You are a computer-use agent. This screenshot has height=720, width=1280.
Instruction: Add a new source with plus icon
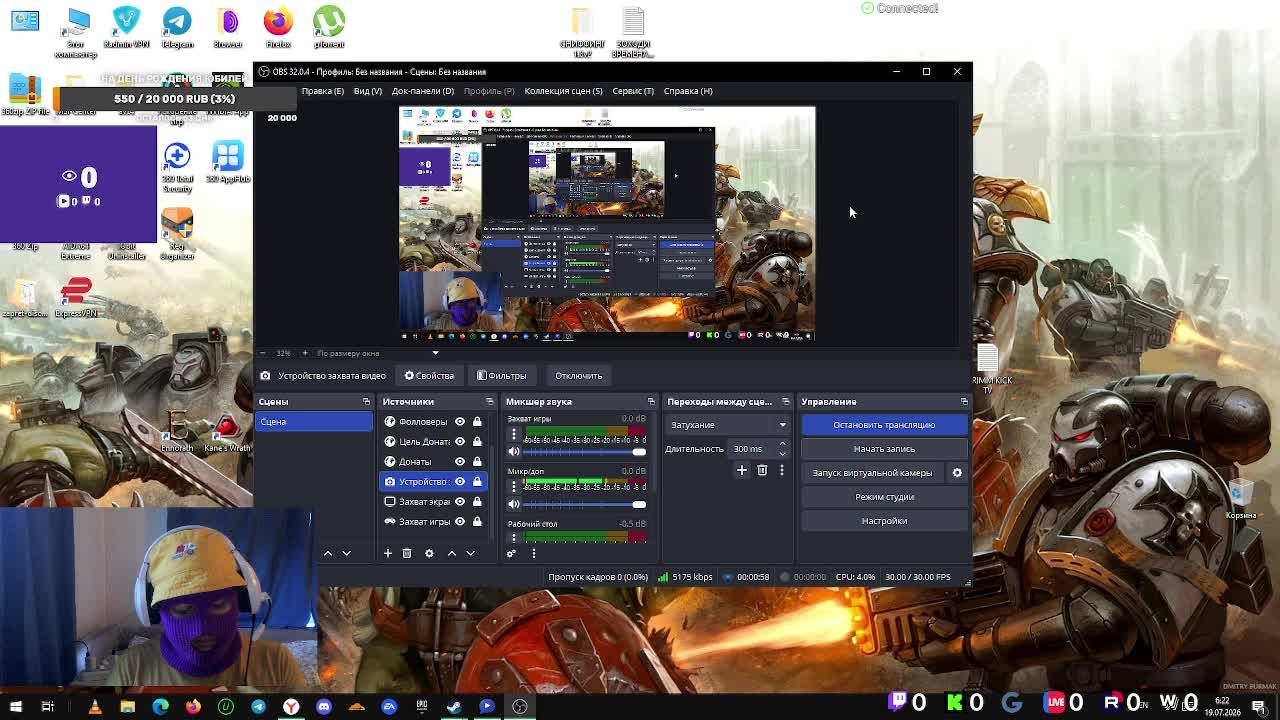tap(388, 553)
